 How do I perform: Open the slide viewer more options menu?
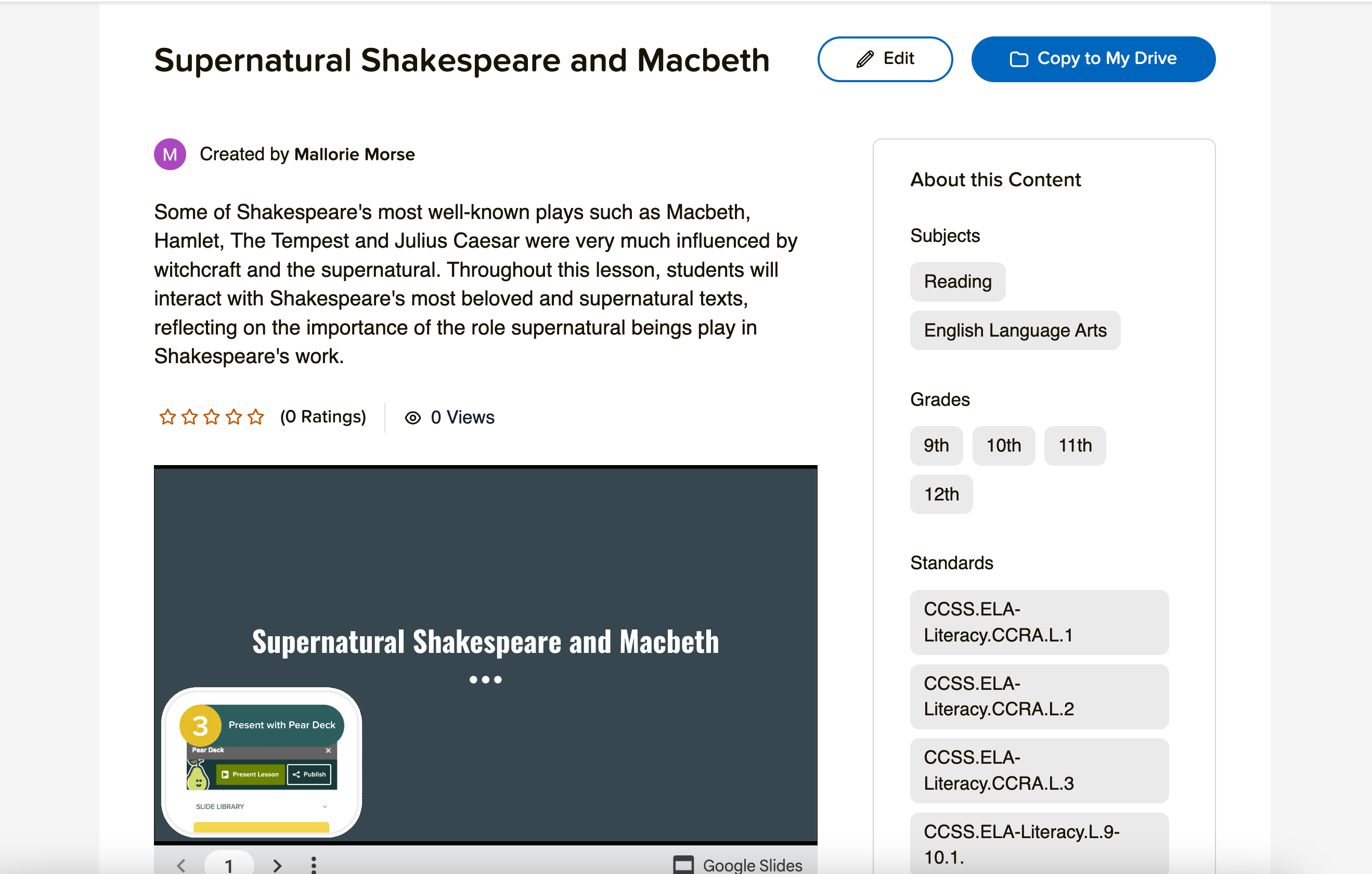point(314,865)
